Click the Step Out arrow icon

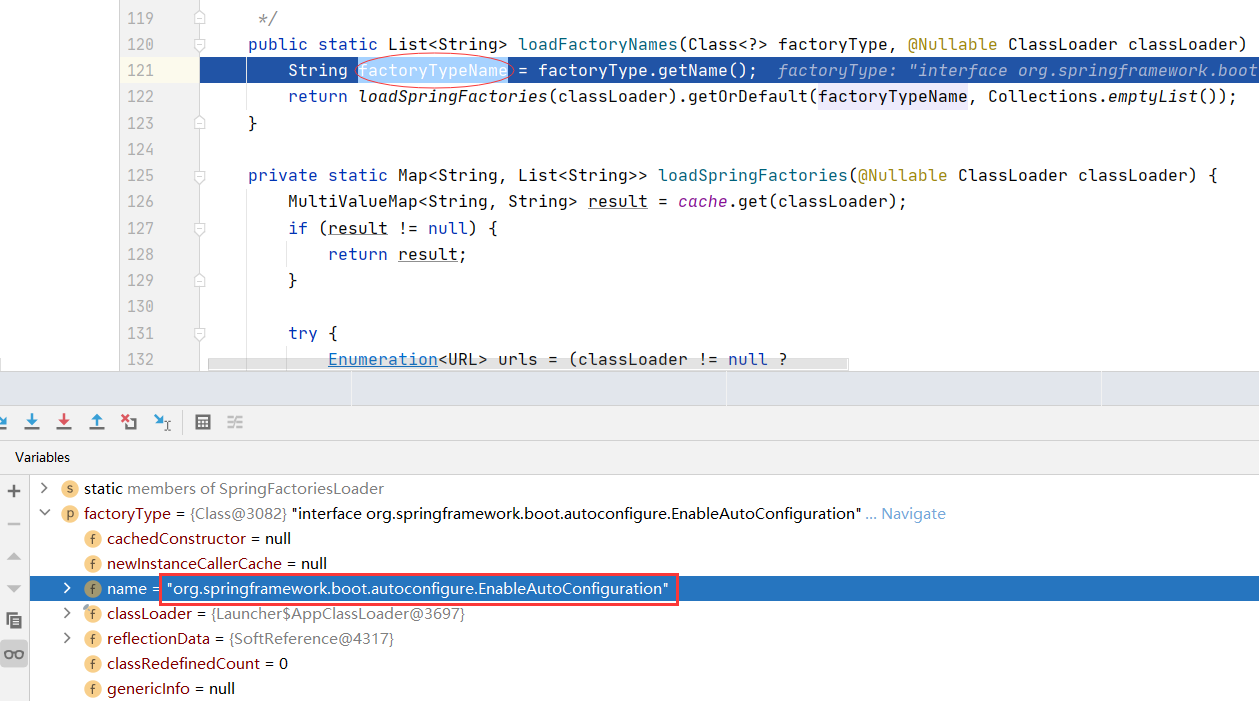tap(97, 422)
